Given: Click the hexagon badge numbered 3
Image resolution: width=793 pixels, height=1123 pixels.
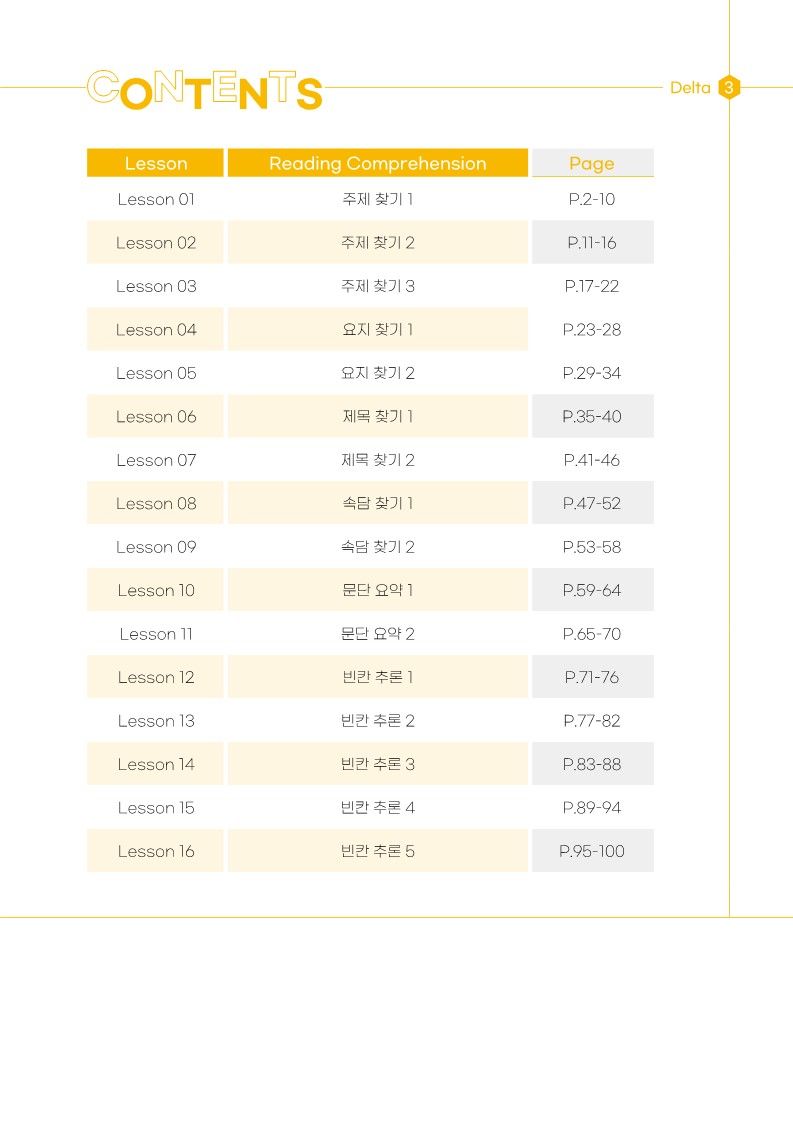Looking at the screenshot, I should tap(729, 87).
